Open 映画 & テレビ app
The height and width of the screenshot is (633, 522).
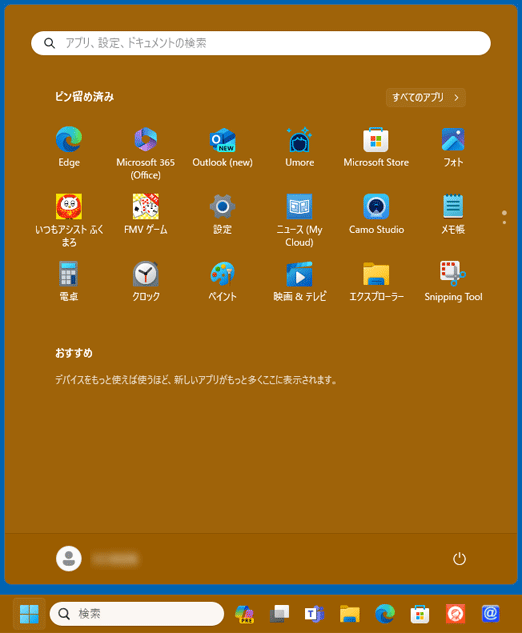[299, 281]
